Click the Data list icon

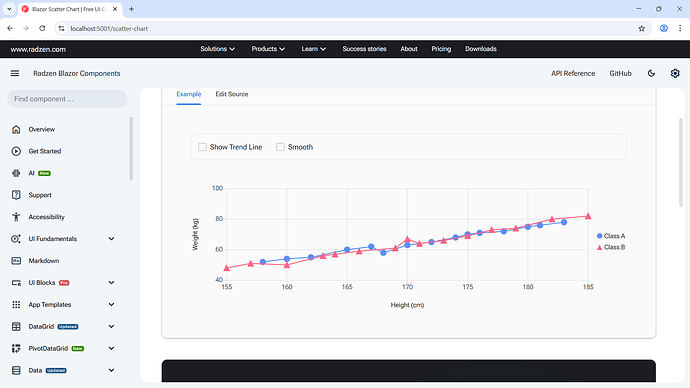tap(16, 370)
